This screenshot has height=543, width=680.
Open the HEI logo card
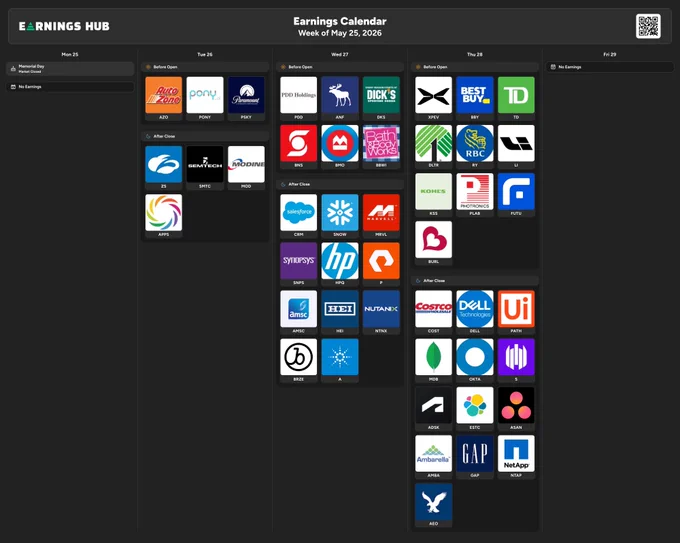pos(340,309)
